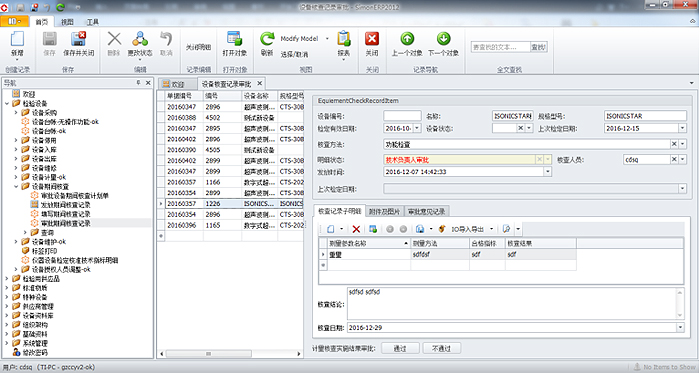This screenshot has width=700, height=373.
Task: Click the orange application menu button
Action: (14, 21)
